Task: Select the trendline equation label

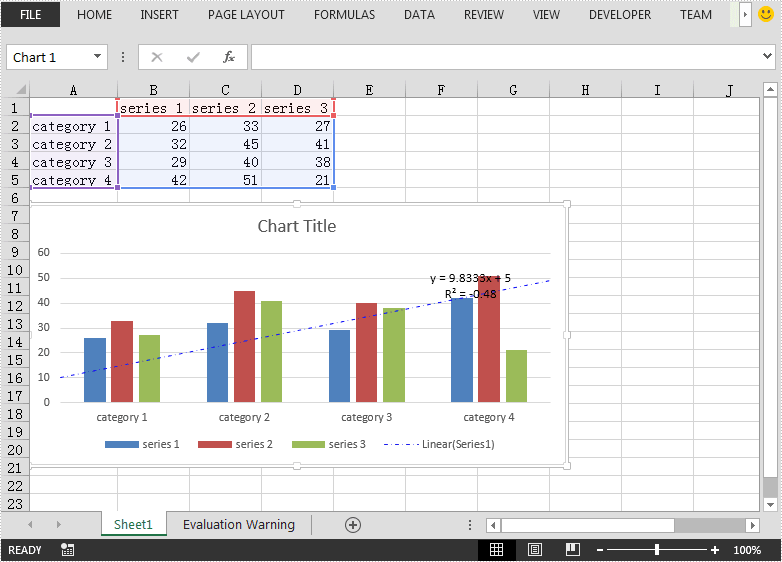Action: 470,286
